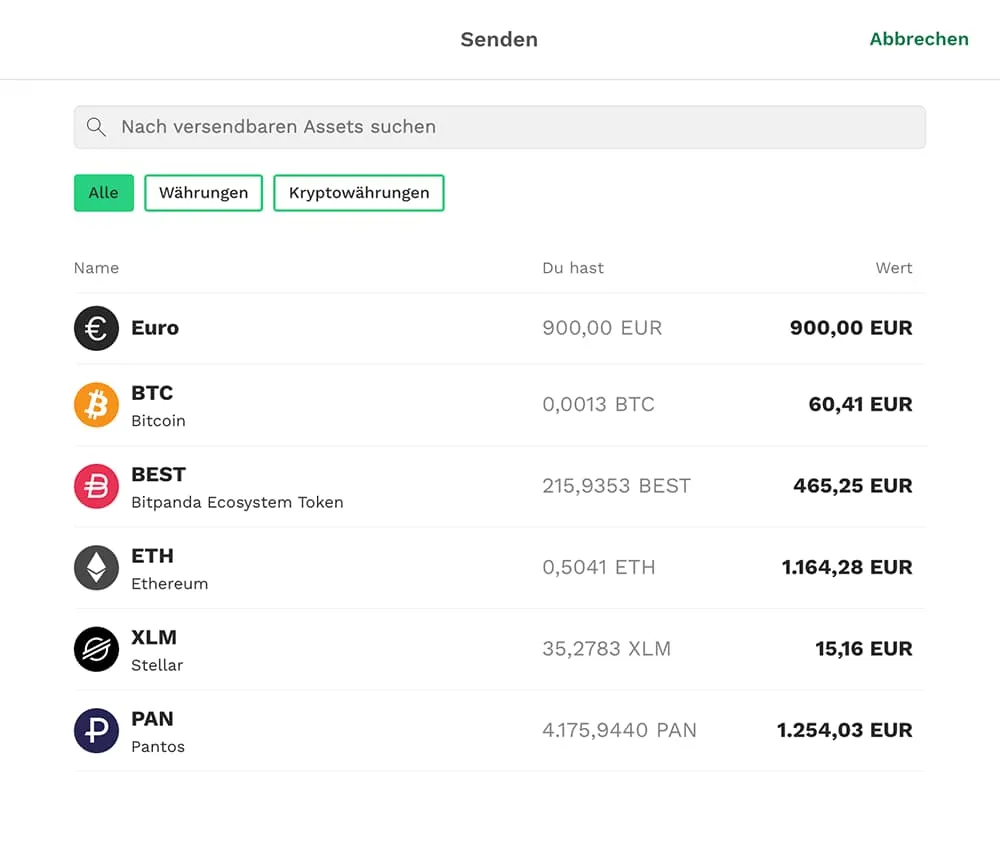Click the 900,00 EUR amount in Du hast column
The width and height of the screenshot is (1000, 846).
tap(602, 328)
